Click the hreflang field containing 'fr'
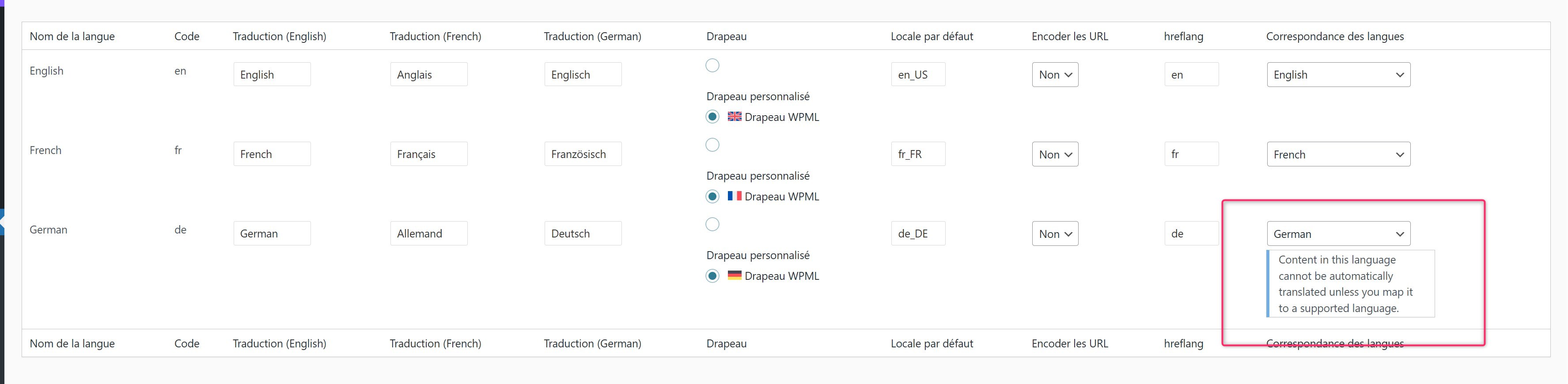Screen dimensions: 1568x384 pos(1191,154)
